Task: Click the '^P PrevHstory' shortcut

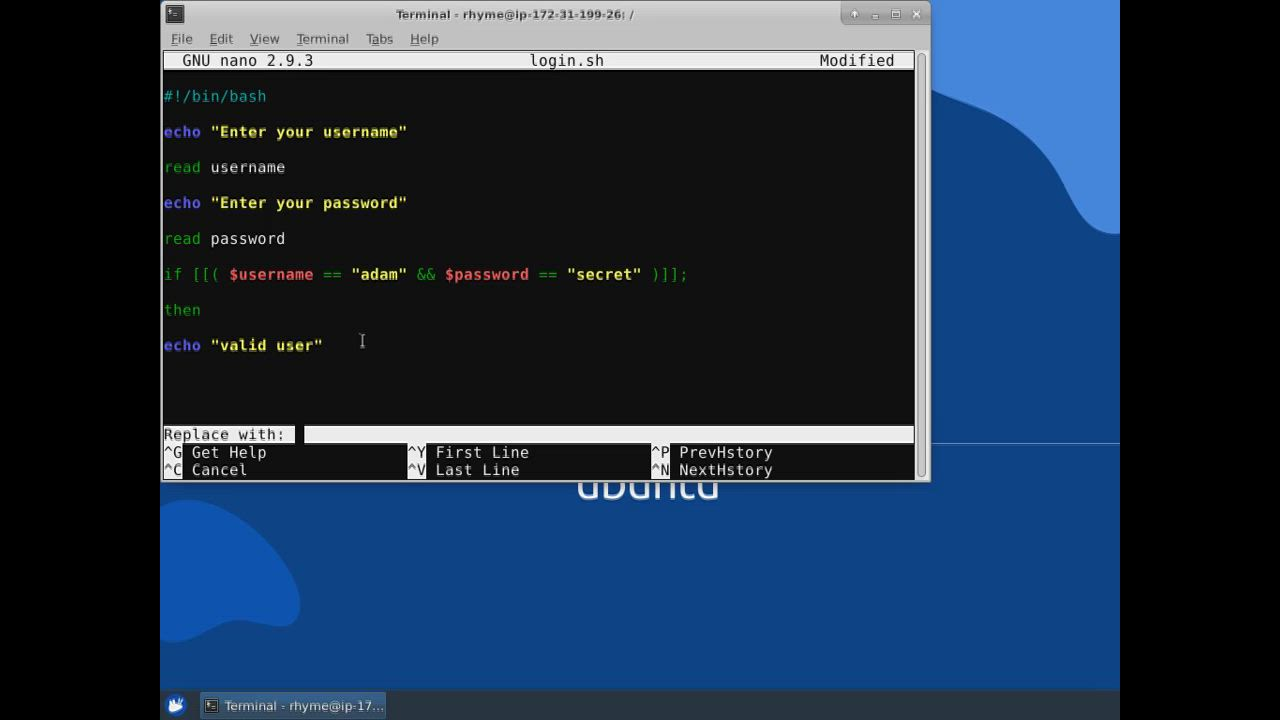Action: point(712,452)
